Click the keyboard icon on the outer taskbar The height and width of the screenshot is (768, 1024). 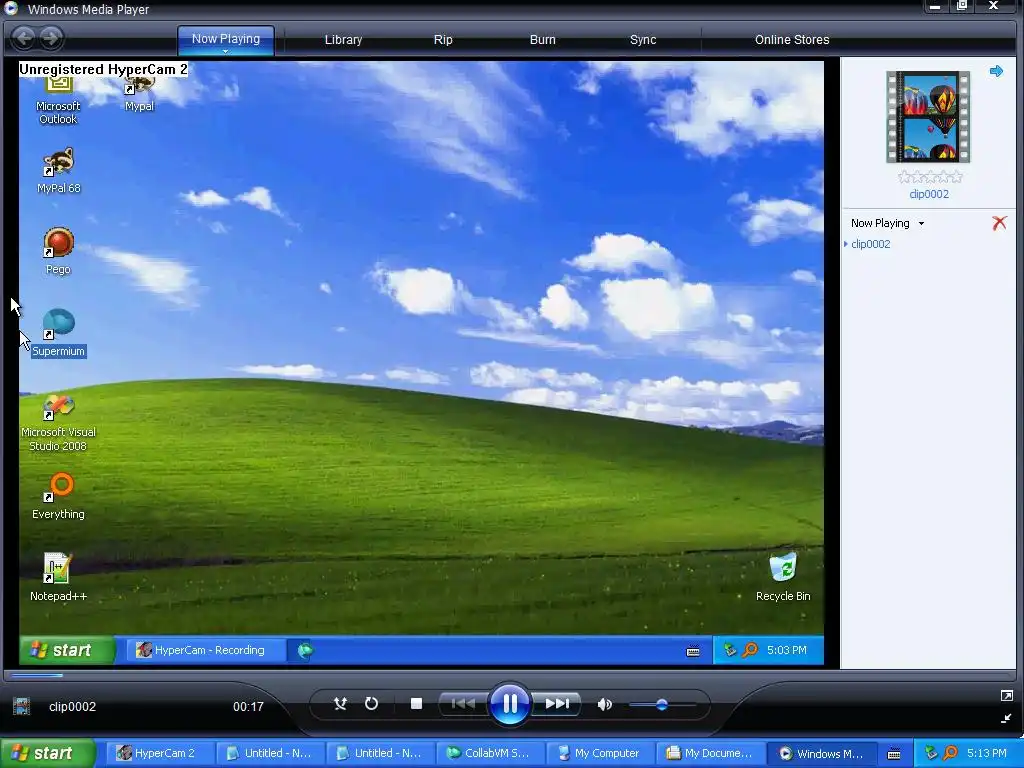(x=894, y=754)
